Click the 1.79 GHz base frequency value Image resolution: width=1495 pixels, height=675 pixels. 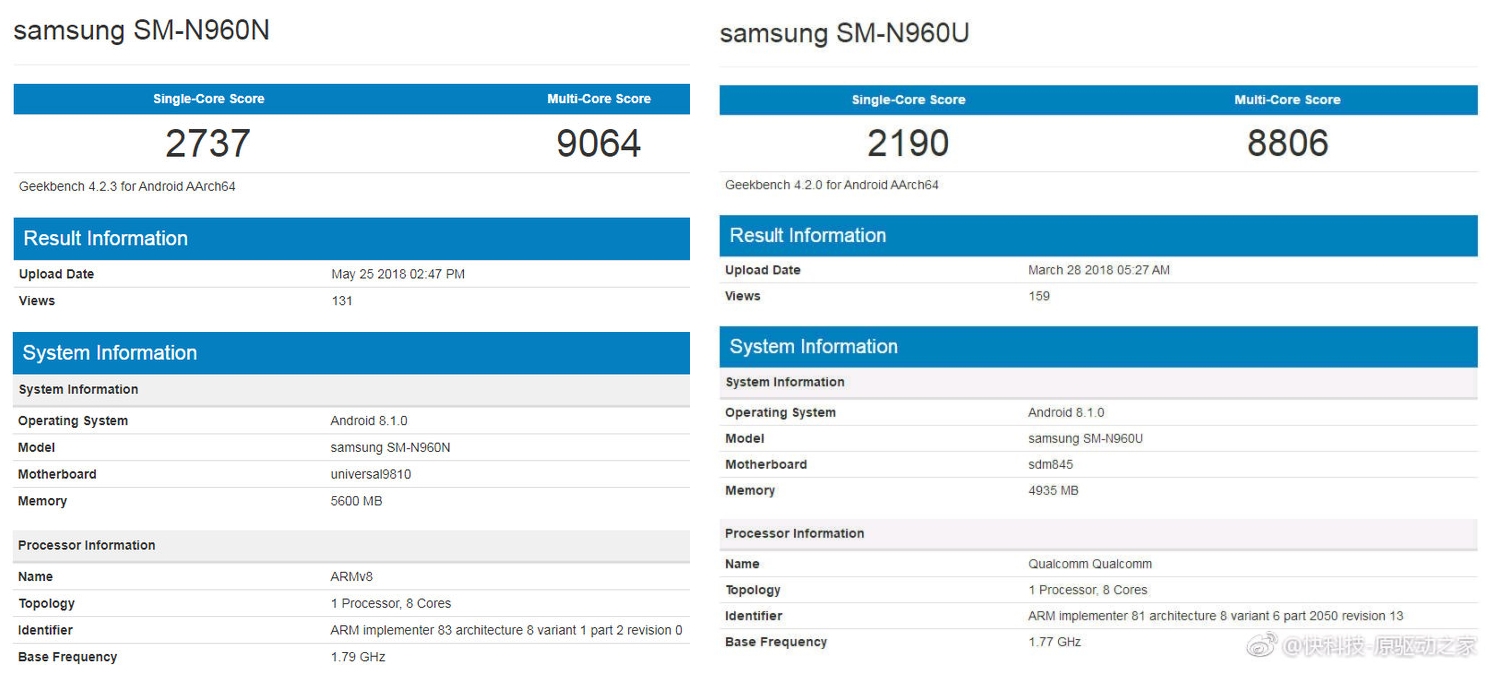pyautogui.click(x=357, y=657)
